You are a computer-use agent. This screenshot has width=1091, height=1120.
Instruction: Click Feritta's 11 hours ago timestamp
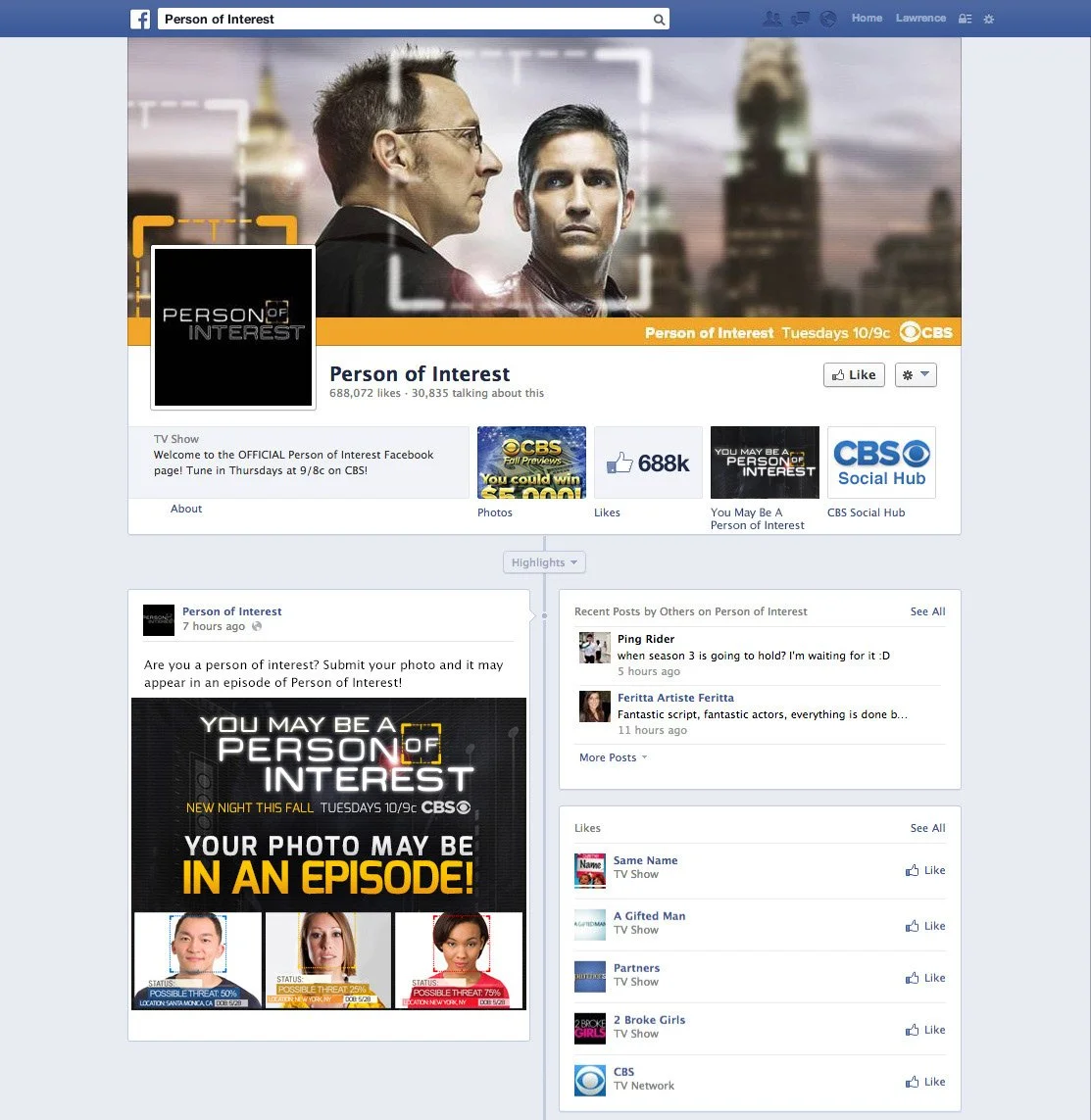(x=652, y=730)
